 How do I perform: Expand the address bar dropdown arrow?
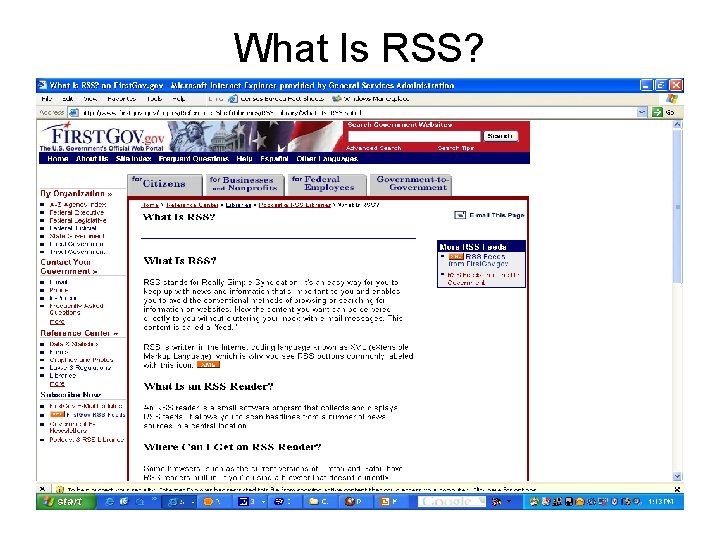[x=642, y=112]
